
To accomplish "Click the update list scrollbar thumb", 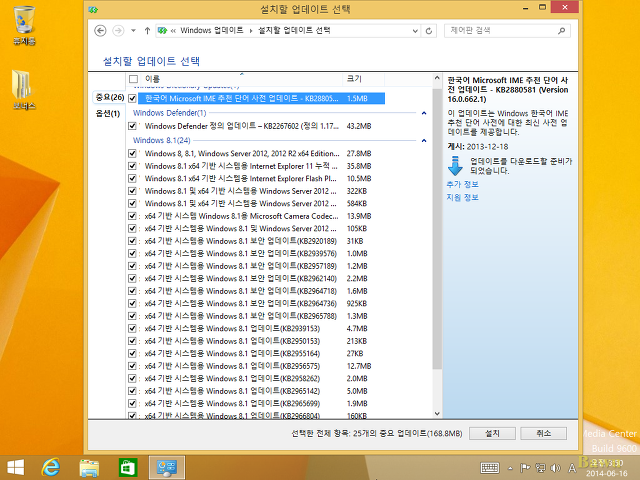I will pos(437,229).
